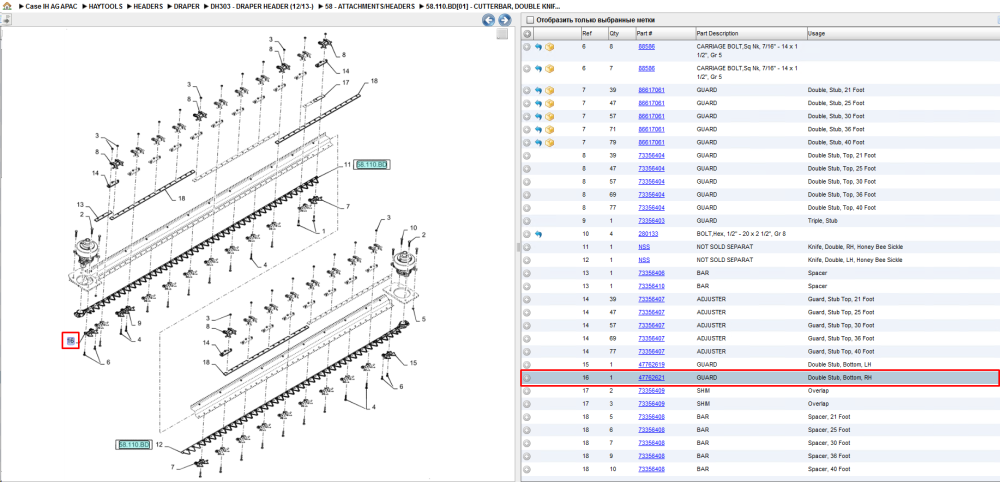Viewport: 1000px width, 482px height.
Task: Open kit box icon for carriage bolt qty 7
Action: pyautogui.click(x=549, y=68)
